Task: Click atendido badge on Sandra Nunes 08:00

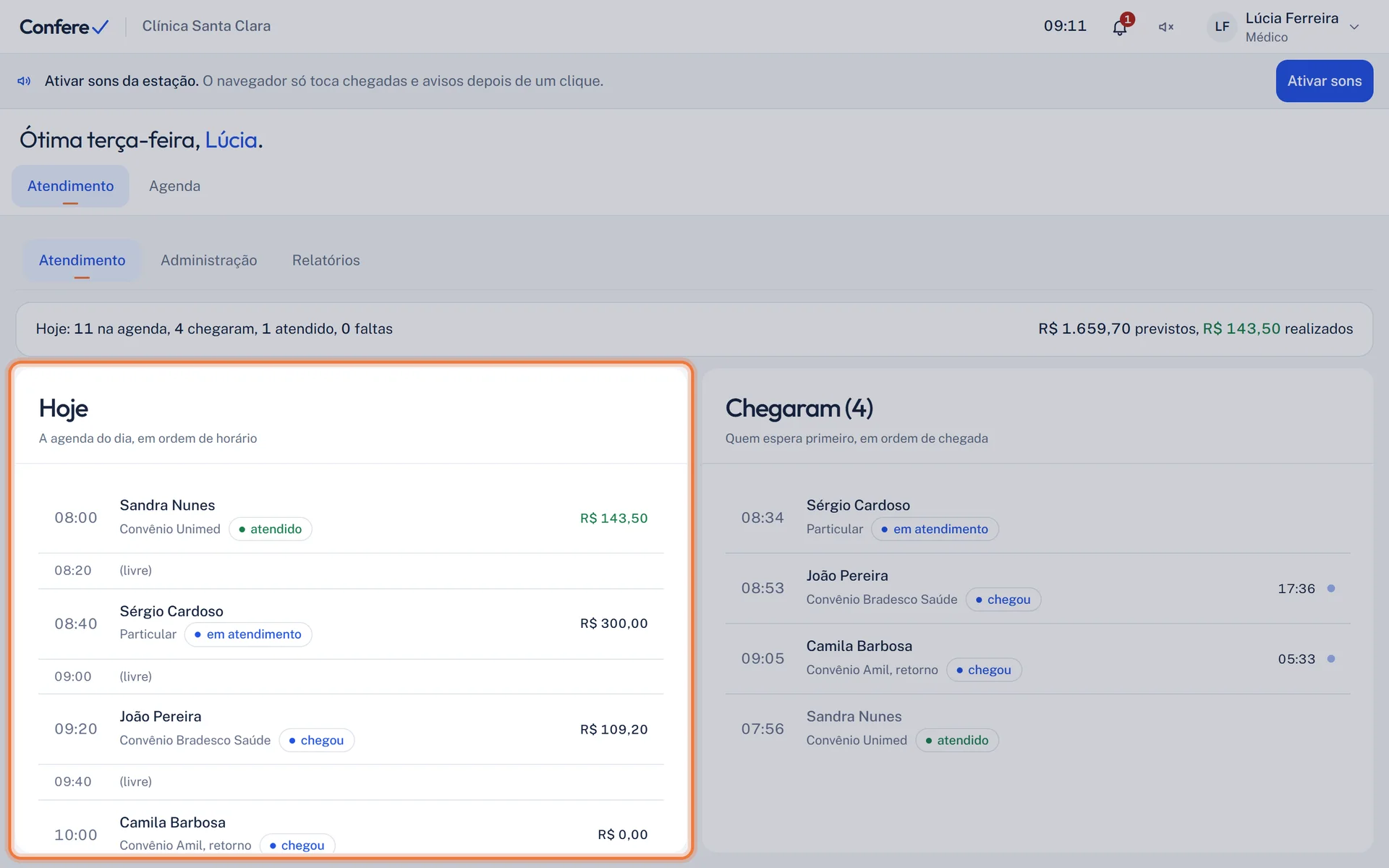Action: [x=271, y=529]
